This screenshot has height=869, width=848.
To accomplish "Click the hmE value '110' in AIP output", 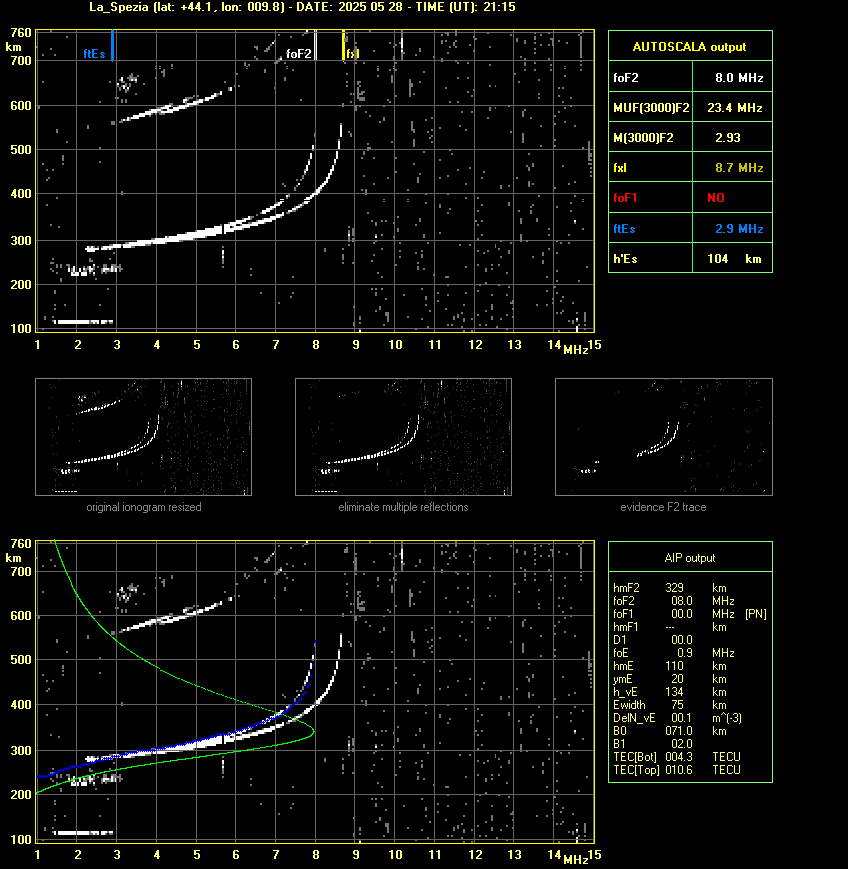I will click(x=674, y=666).
